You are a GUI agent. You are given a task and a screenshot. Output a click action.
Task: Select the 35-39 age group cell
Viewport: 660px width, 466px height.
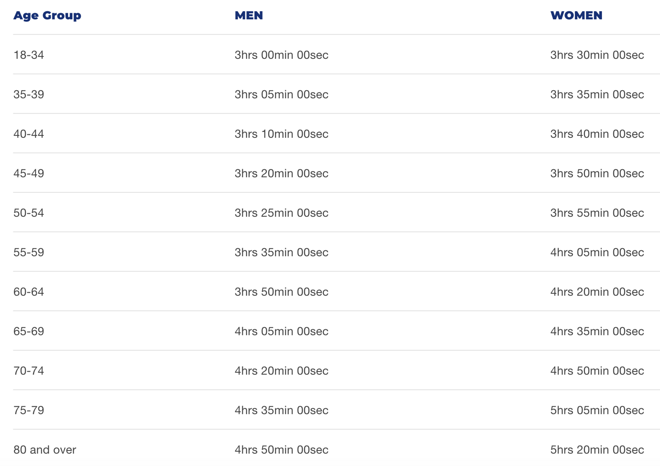29,94
